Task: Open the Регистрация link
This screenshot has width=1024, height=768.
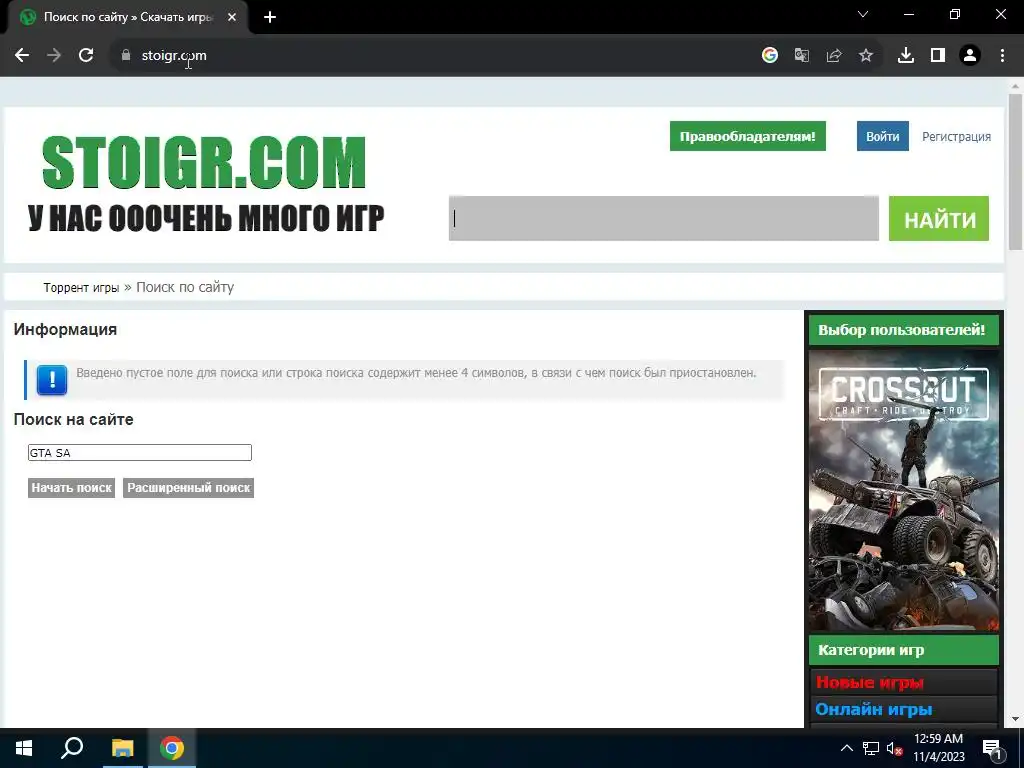Action: click(956, 136)
